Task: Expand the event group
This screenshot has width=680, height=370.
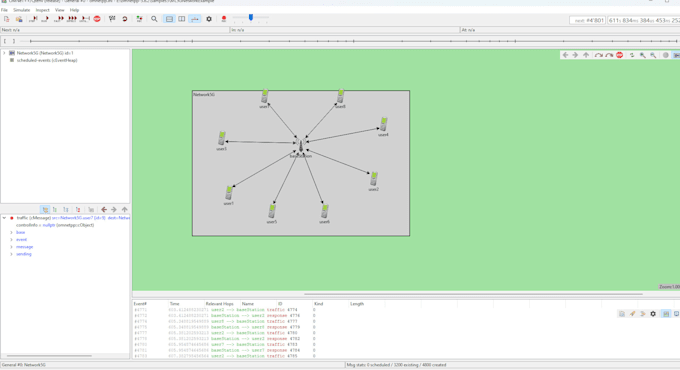Action: point(12,240)
